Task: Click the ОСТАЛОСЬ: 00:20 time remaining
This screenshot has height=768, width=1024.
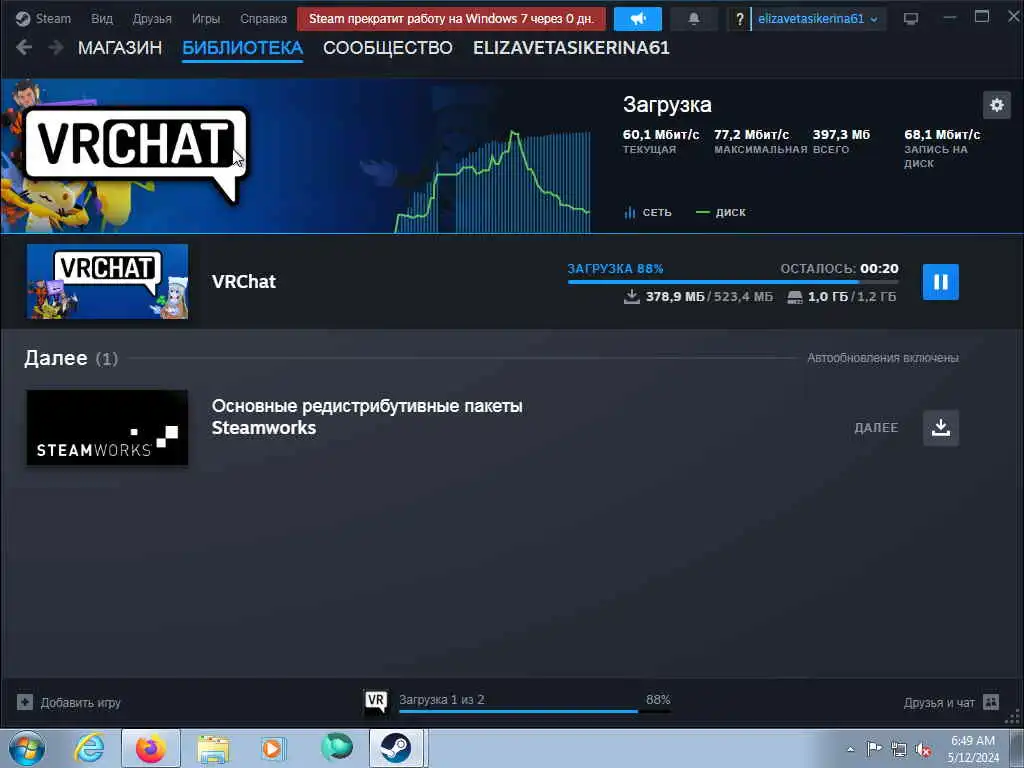Action: click(839, 268)
